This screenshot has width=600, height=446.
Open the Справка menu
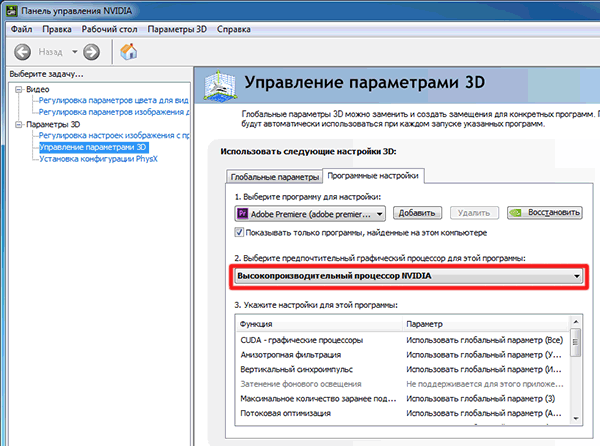[234, 29]
